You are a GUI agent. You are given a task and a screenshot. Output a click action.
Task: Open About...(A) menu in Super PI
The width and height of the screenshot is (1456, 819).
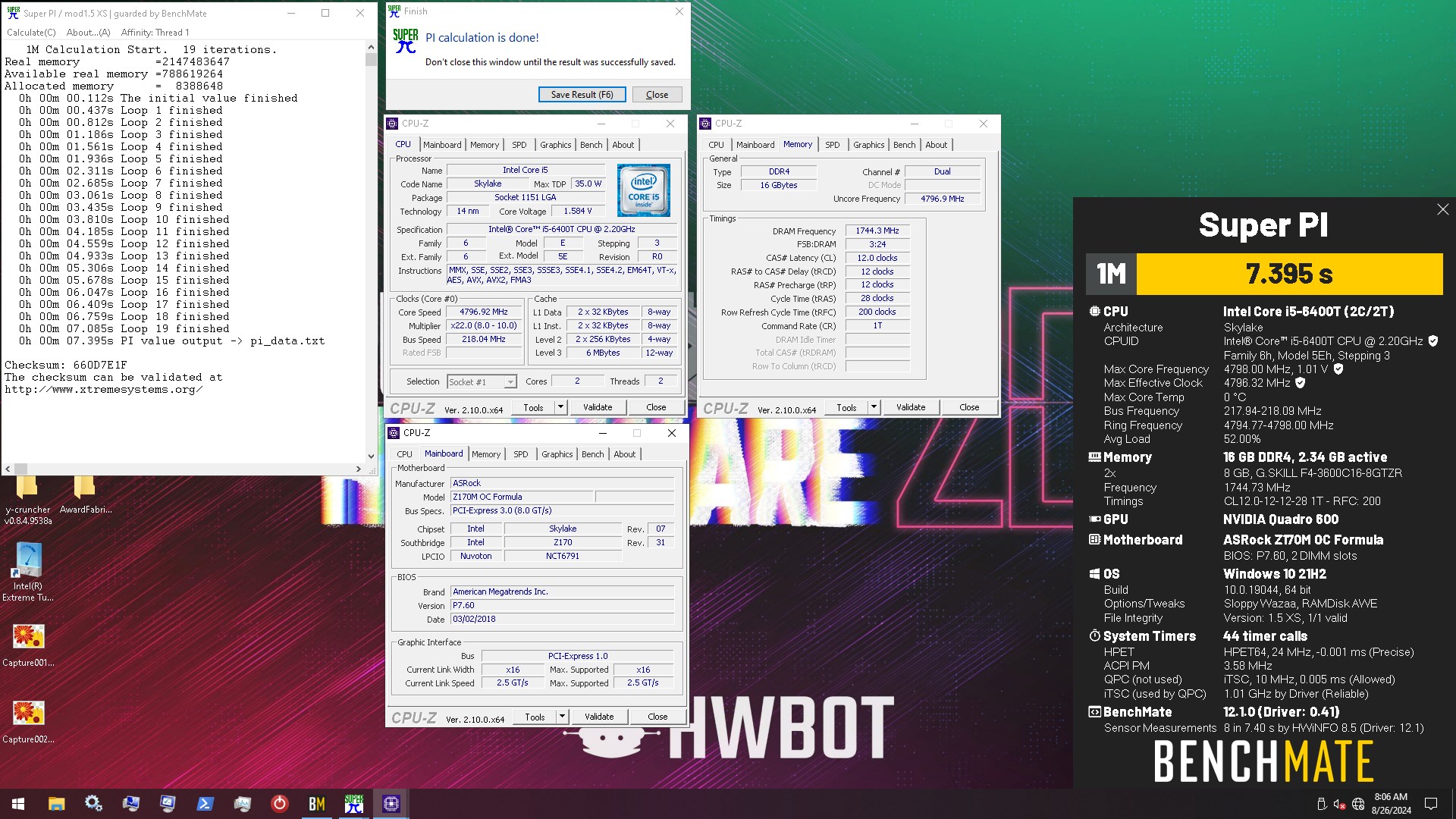[x=88, y=33]
